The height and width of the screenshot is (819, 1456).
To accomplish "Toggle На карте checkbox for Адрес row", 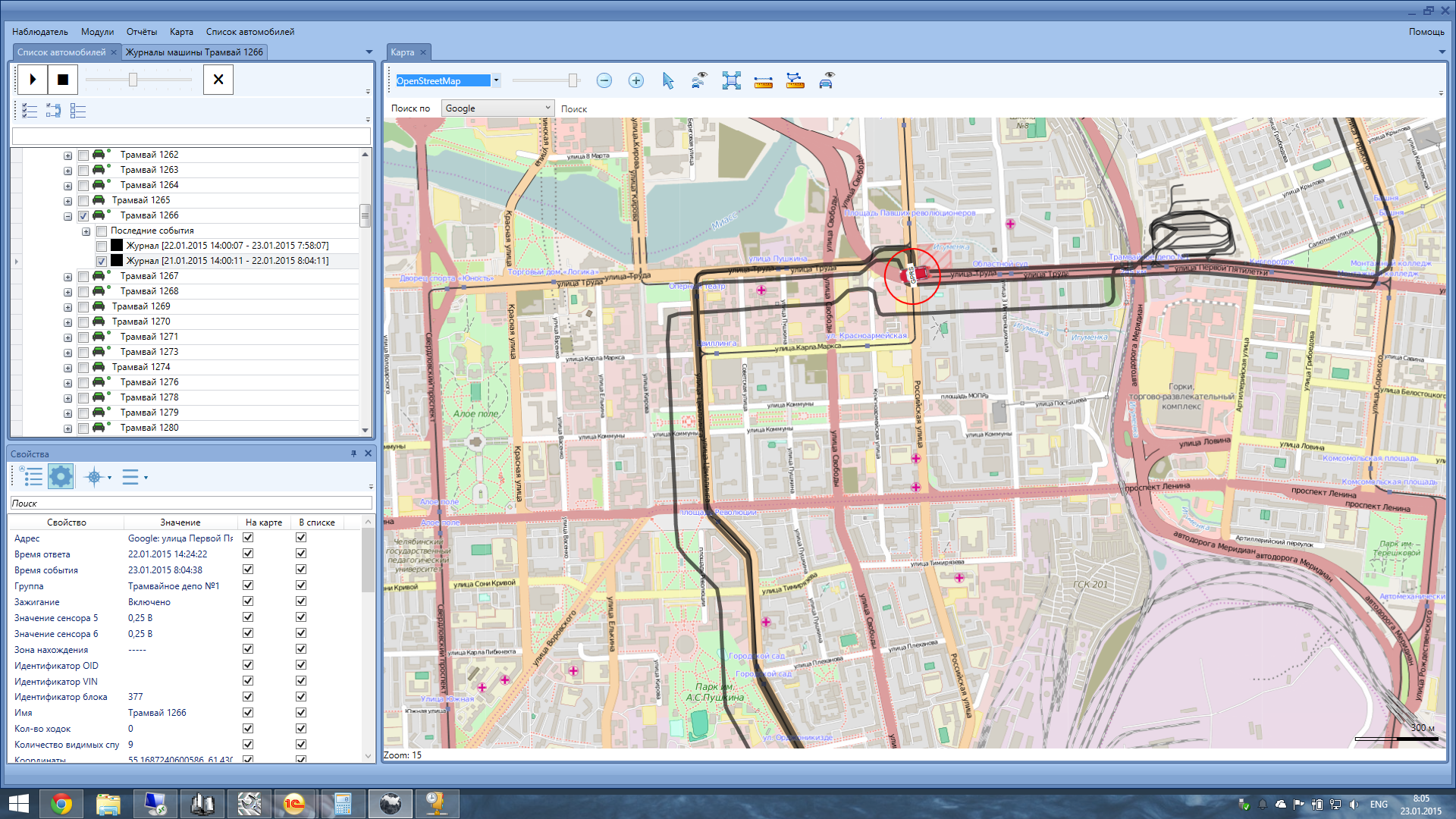I will (x=248, y=538).
